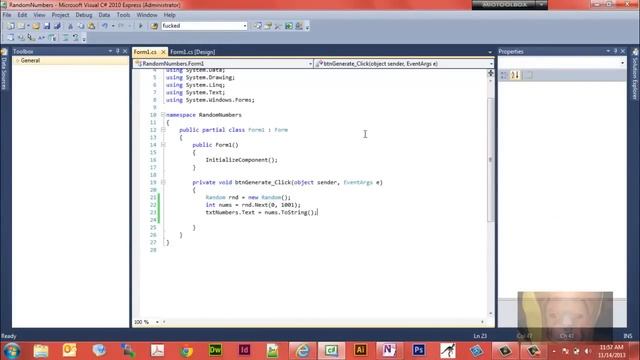Open the find combo box dropdown
The width and height of the screenshot is (640, 360).
(244, 26)
